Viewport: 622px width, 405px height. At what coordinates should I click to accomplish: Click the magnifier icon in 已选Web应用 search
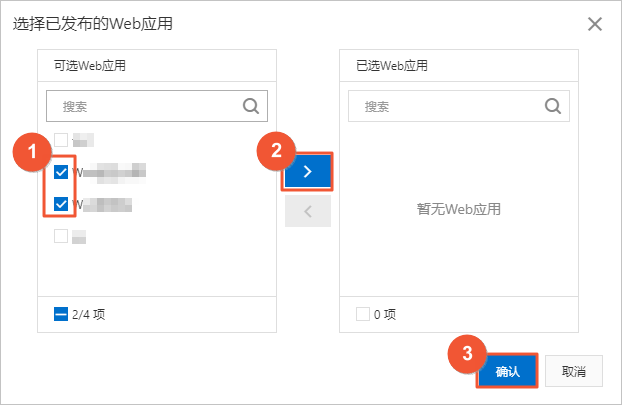(x=553, y=106)
